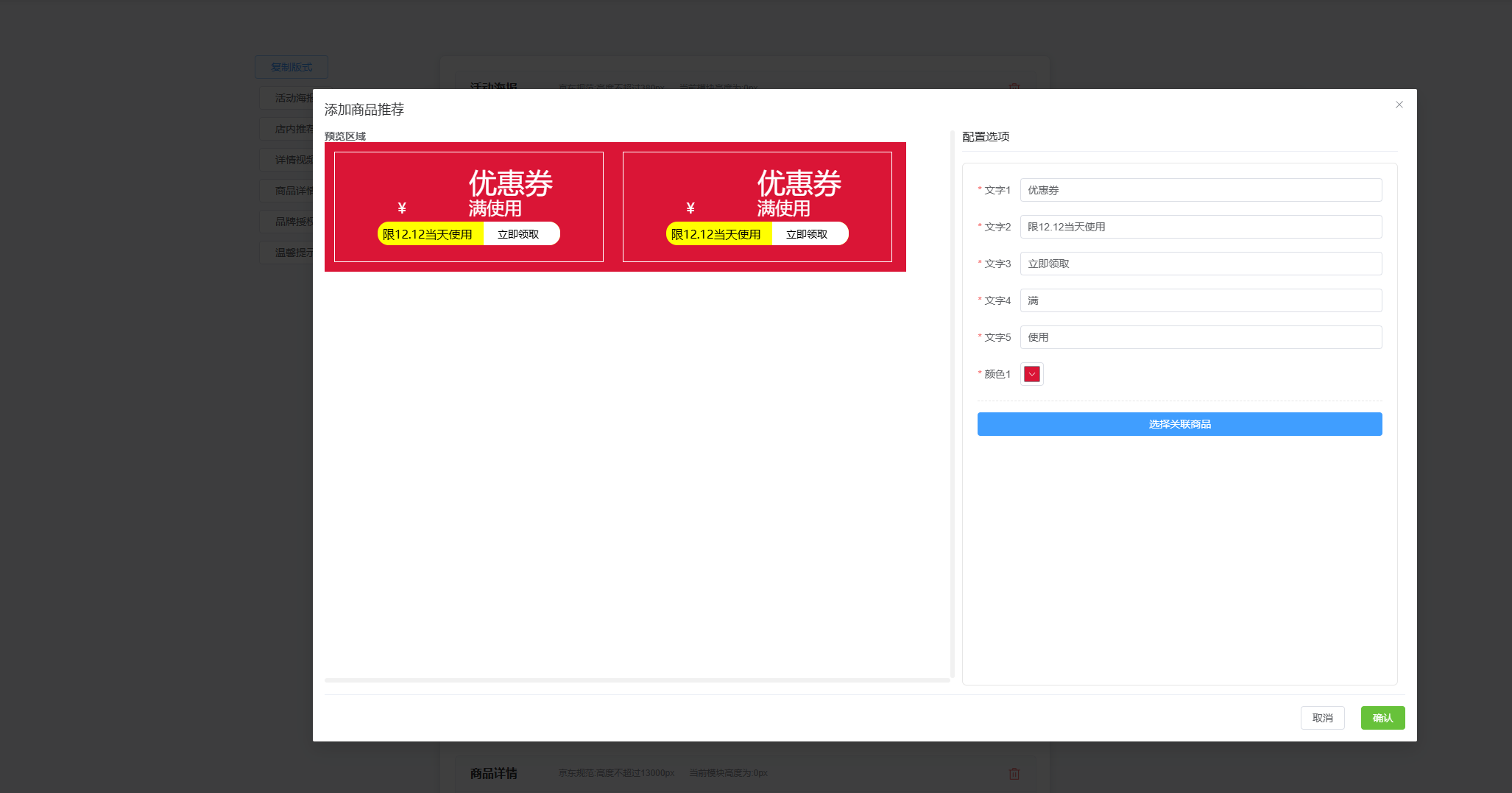Click the trash icon in the 商品详情 row
This screenshot has height=793, width=1512.
pos(1014,774)
